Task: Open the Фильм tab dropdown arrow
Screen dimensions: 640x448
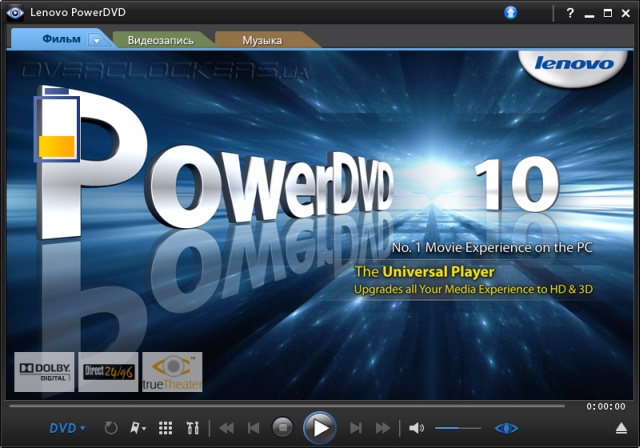Action: point(97,40)
